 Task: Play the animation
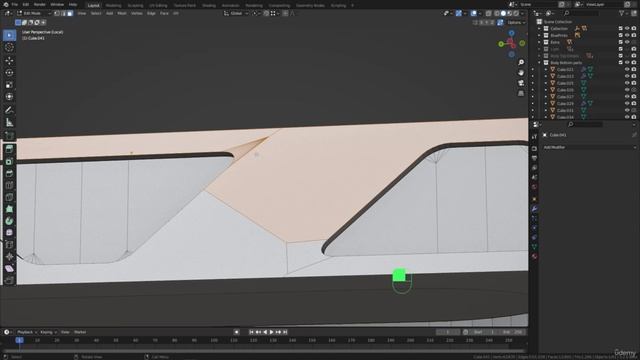271,332
